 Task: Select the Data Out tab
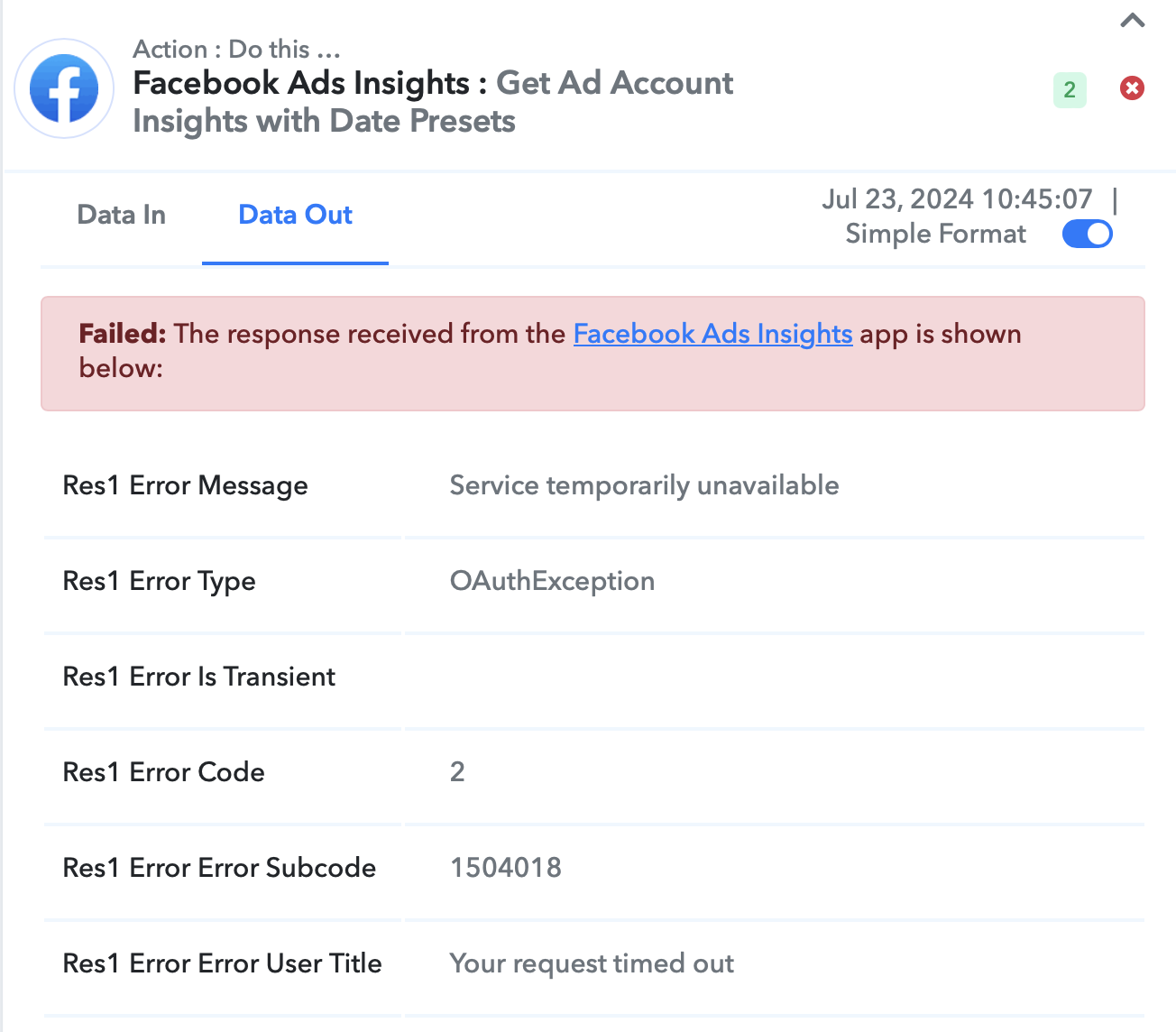[x=295, y=215]
